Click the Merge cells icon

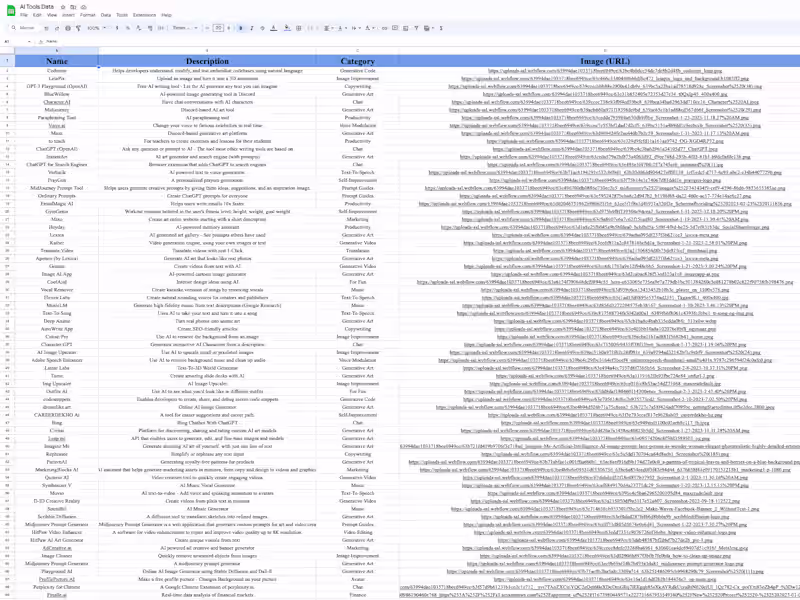(x=311, y=28)
